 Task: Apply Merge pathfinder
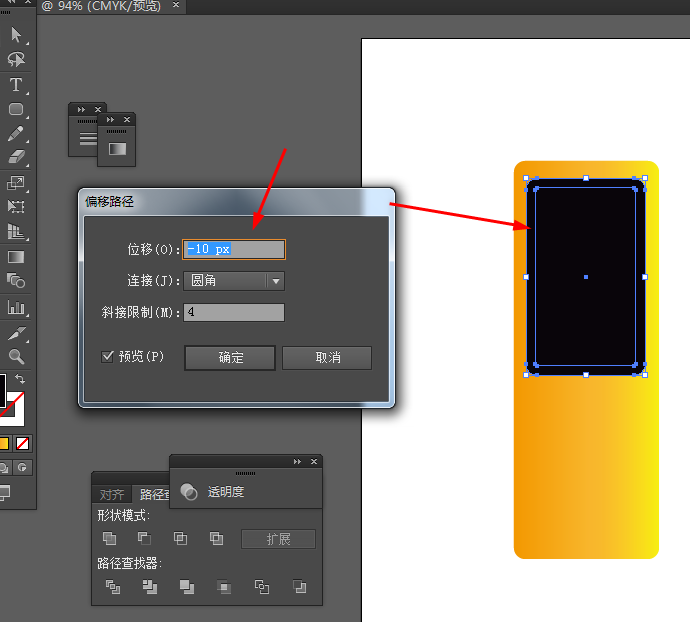[x=187, y=587]
